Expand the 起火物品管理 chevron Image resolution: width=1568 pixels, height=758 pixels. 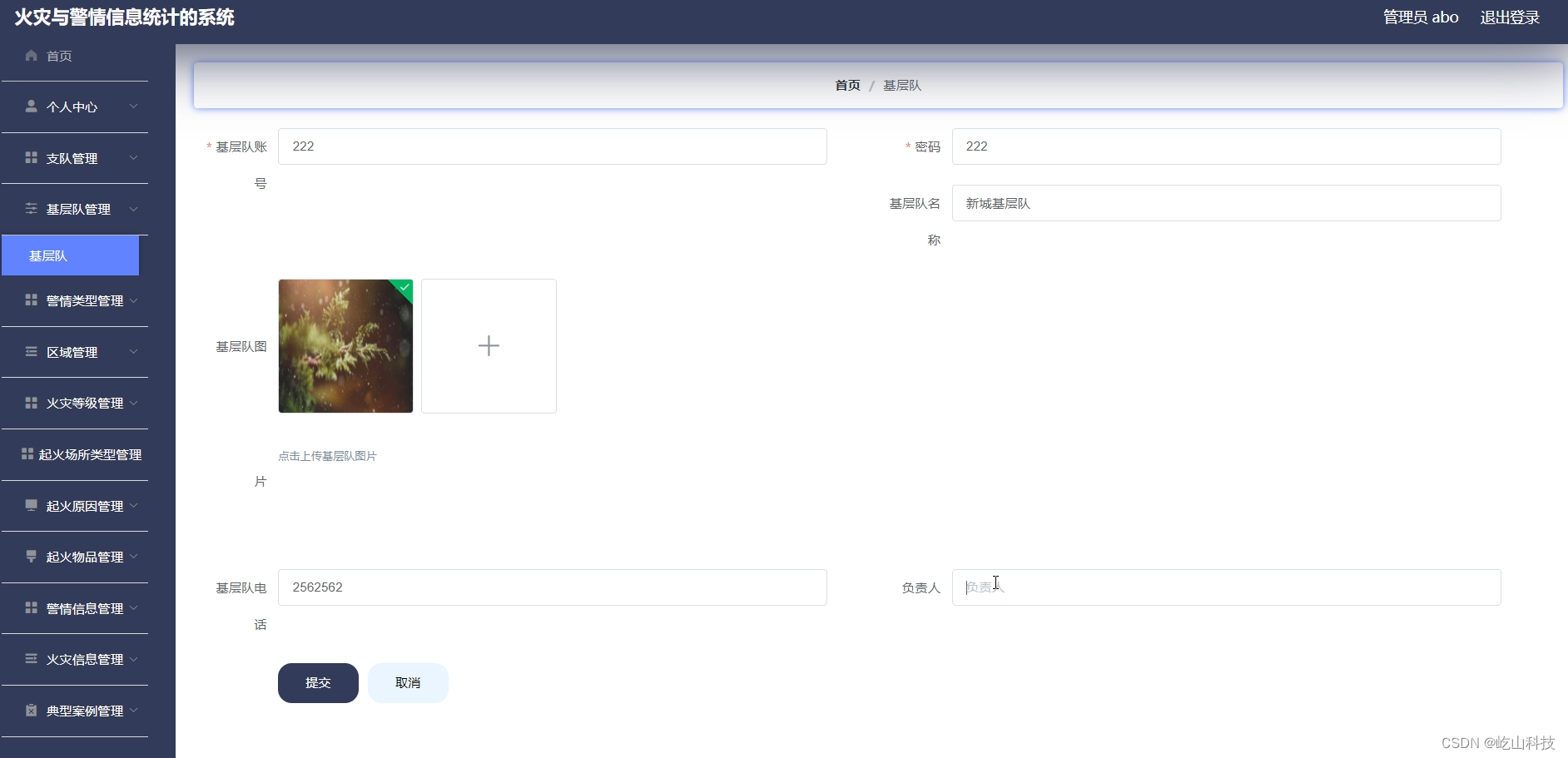pyautogui.click(x=133, y=557)
